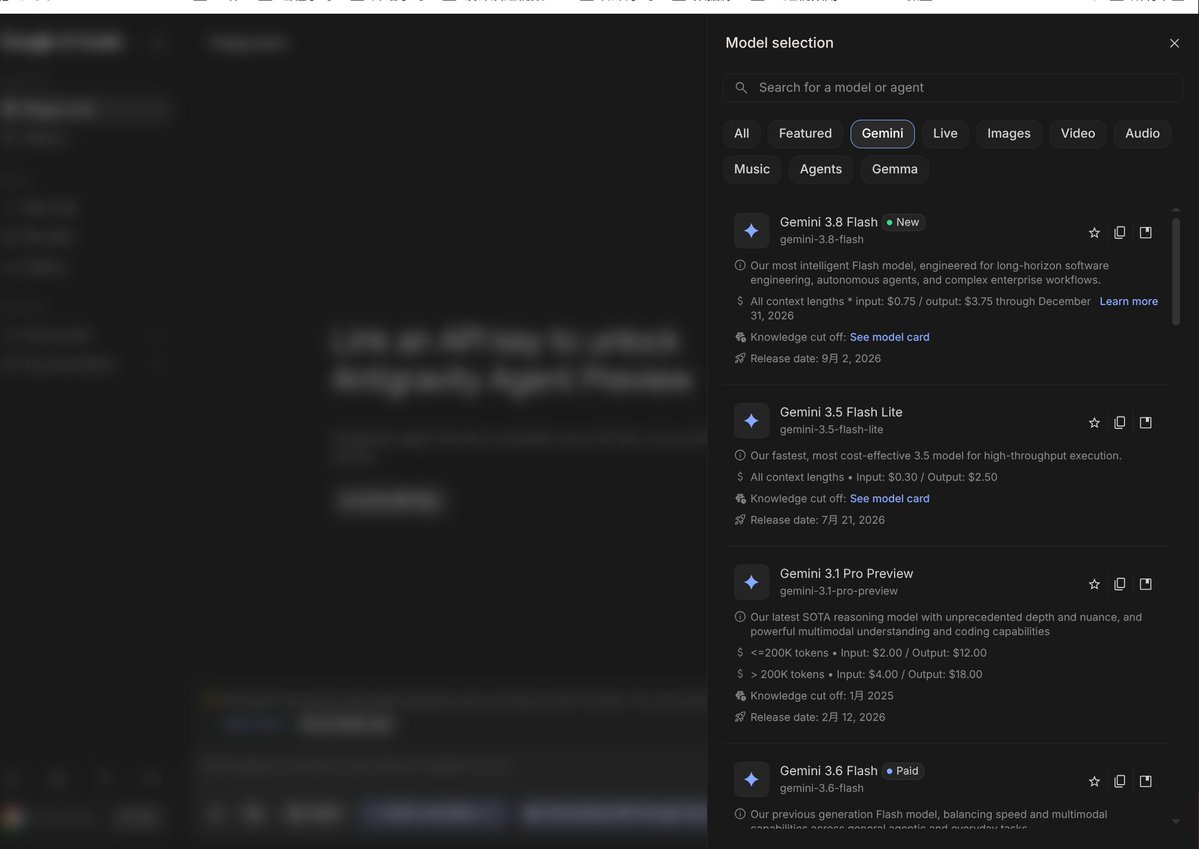This screenshot has height=849, width=1199.
Task: Click the Gemini 3.1 Pro Preview model title
Action: coord(846,573)
